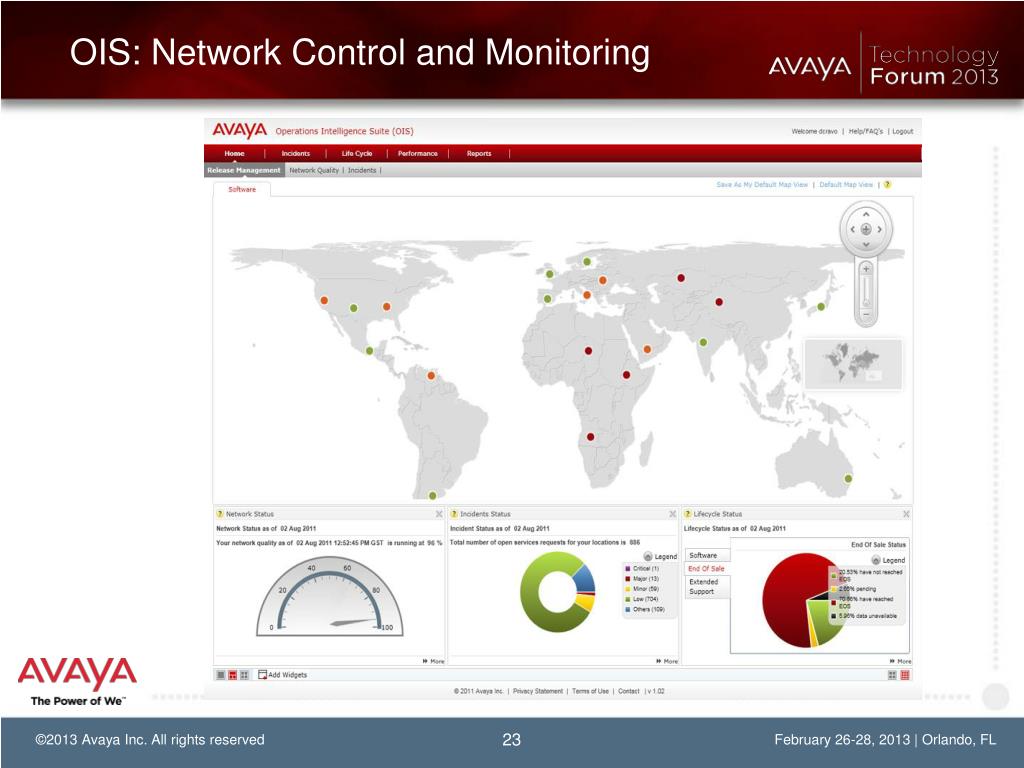Click the world overview minimap thumbnail
This screenshot has height=768, width=1024.
click(x=853, y=364)
